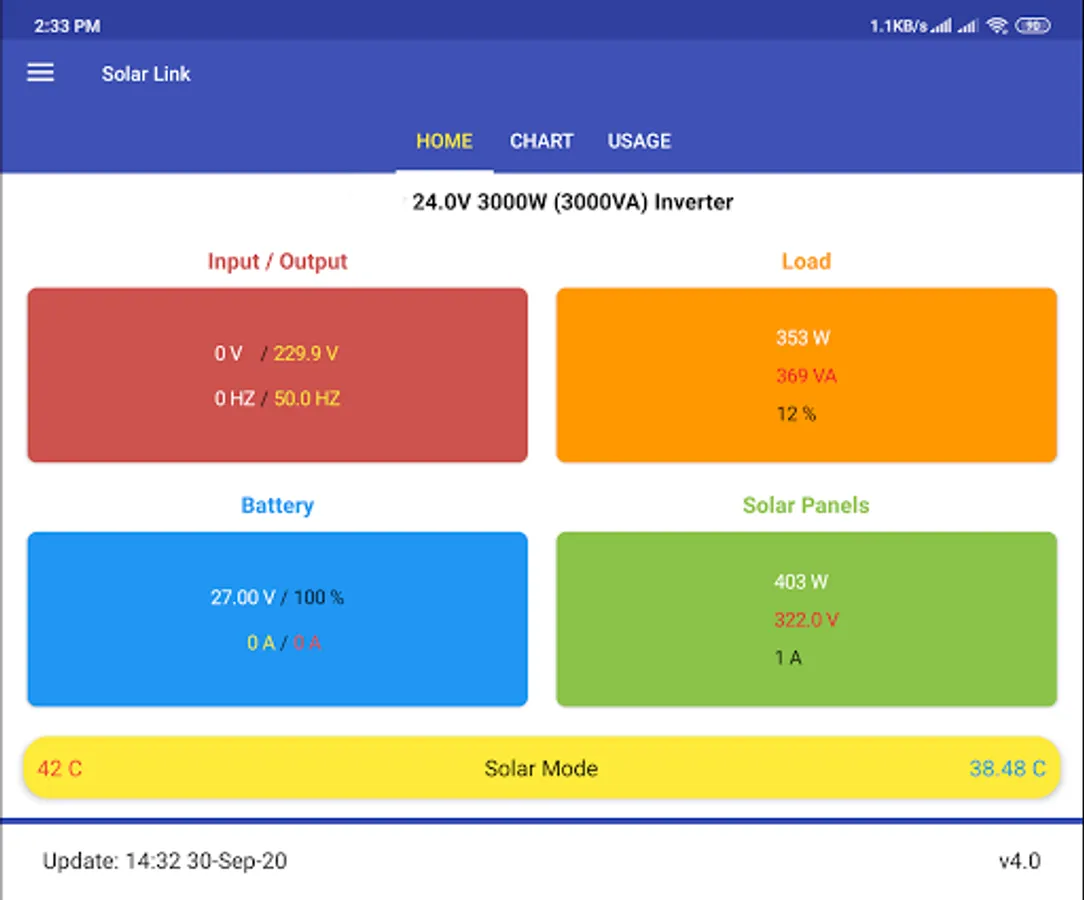
Task: Tap the red 0 A battery discharge current
Action: 307,643
